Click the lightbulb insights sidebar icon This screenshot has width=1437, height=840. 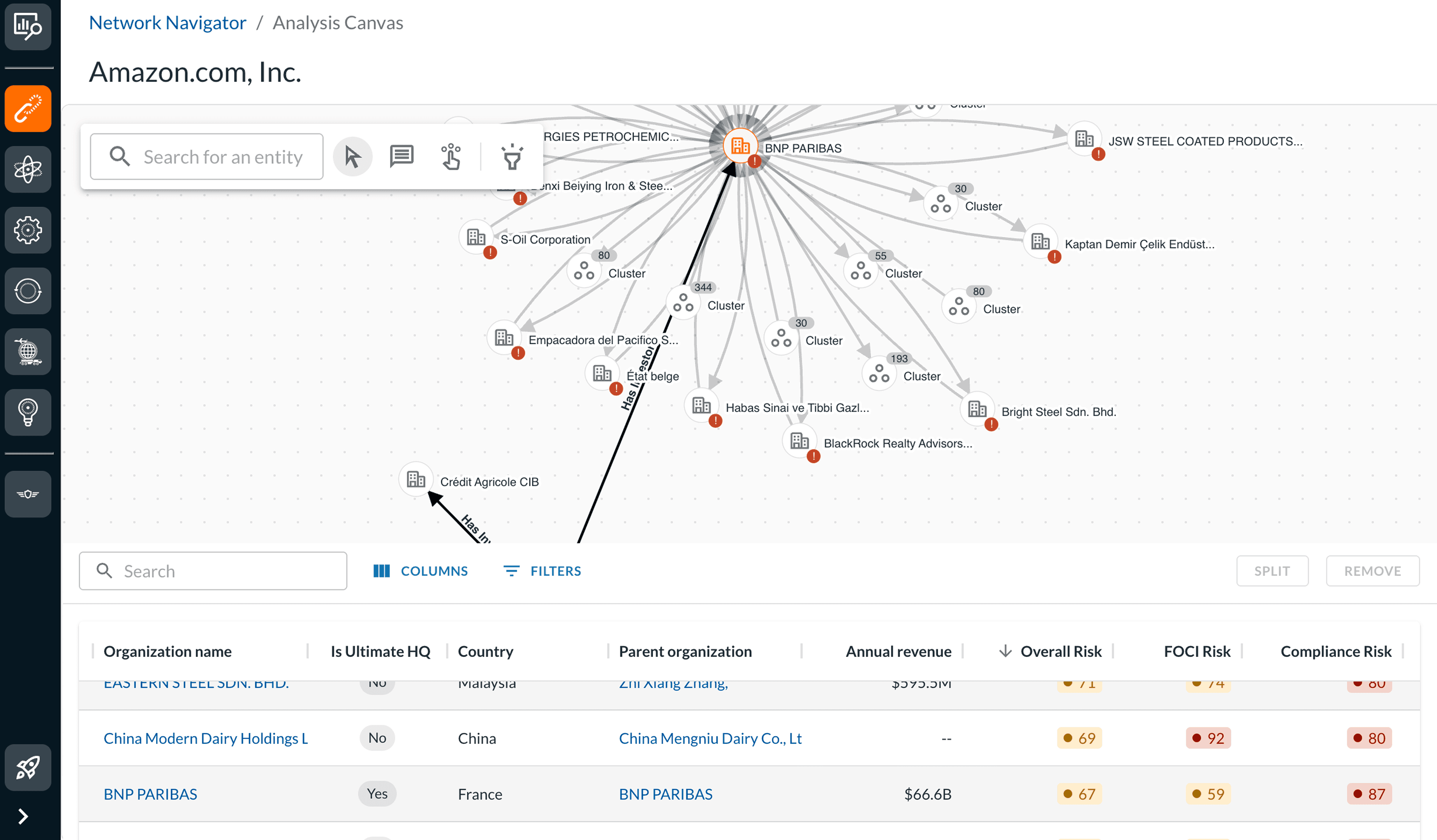tap(28, 412)
